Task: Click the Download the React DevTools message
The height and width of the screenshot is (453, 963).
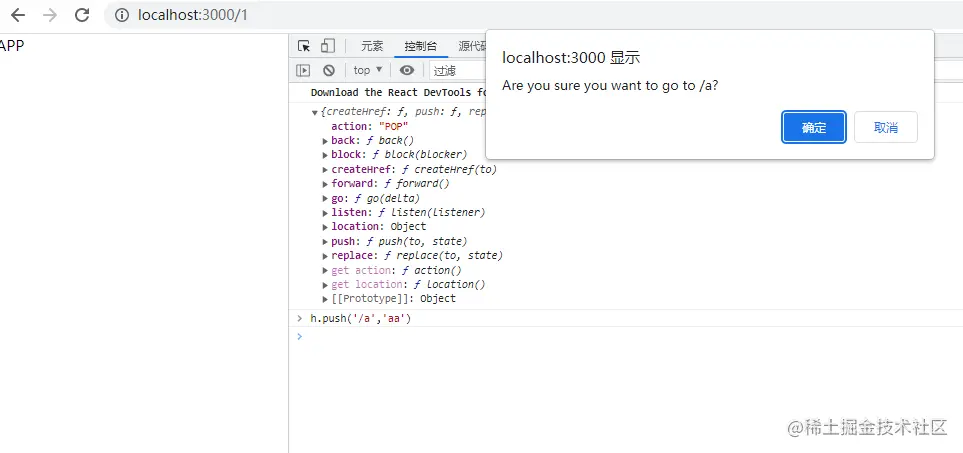Action: tap(399, 93)
